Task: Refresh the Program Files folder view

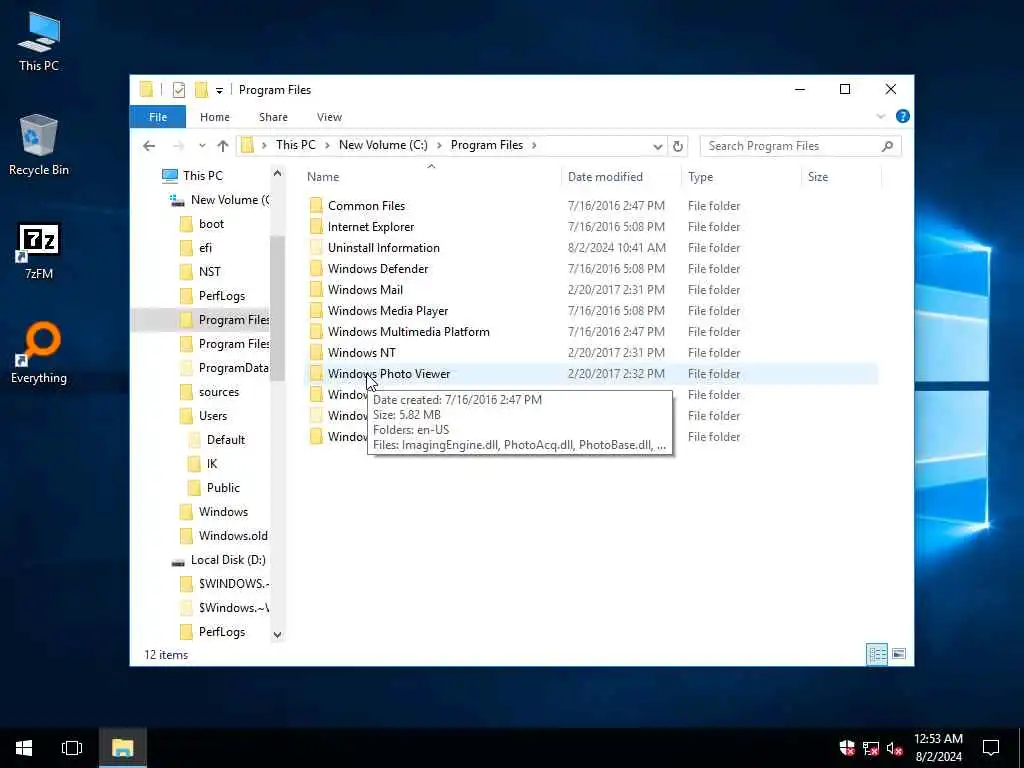Action: click(x=678, y=146)
